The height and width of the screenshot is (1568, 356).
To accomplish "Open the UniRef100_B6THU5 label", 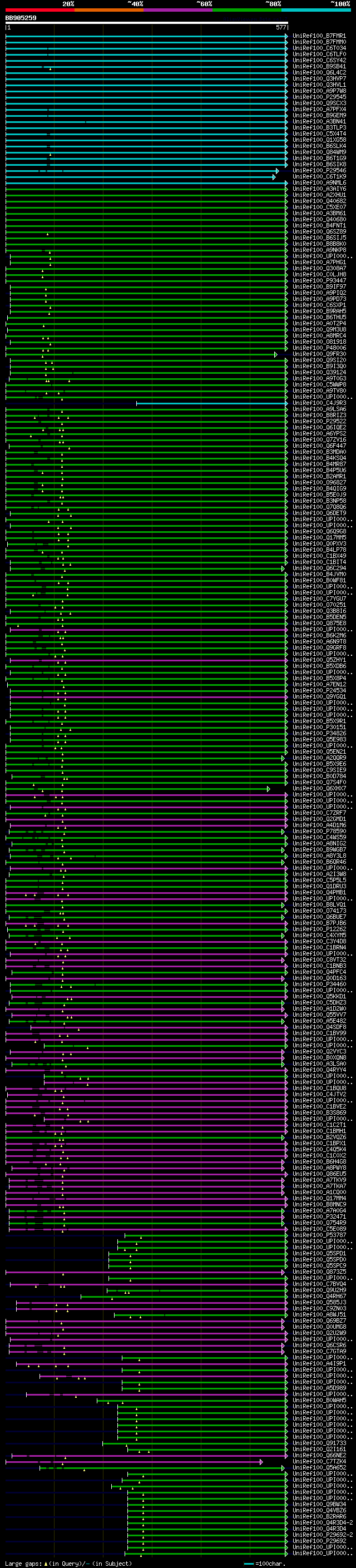I will (x=319, y=317).
